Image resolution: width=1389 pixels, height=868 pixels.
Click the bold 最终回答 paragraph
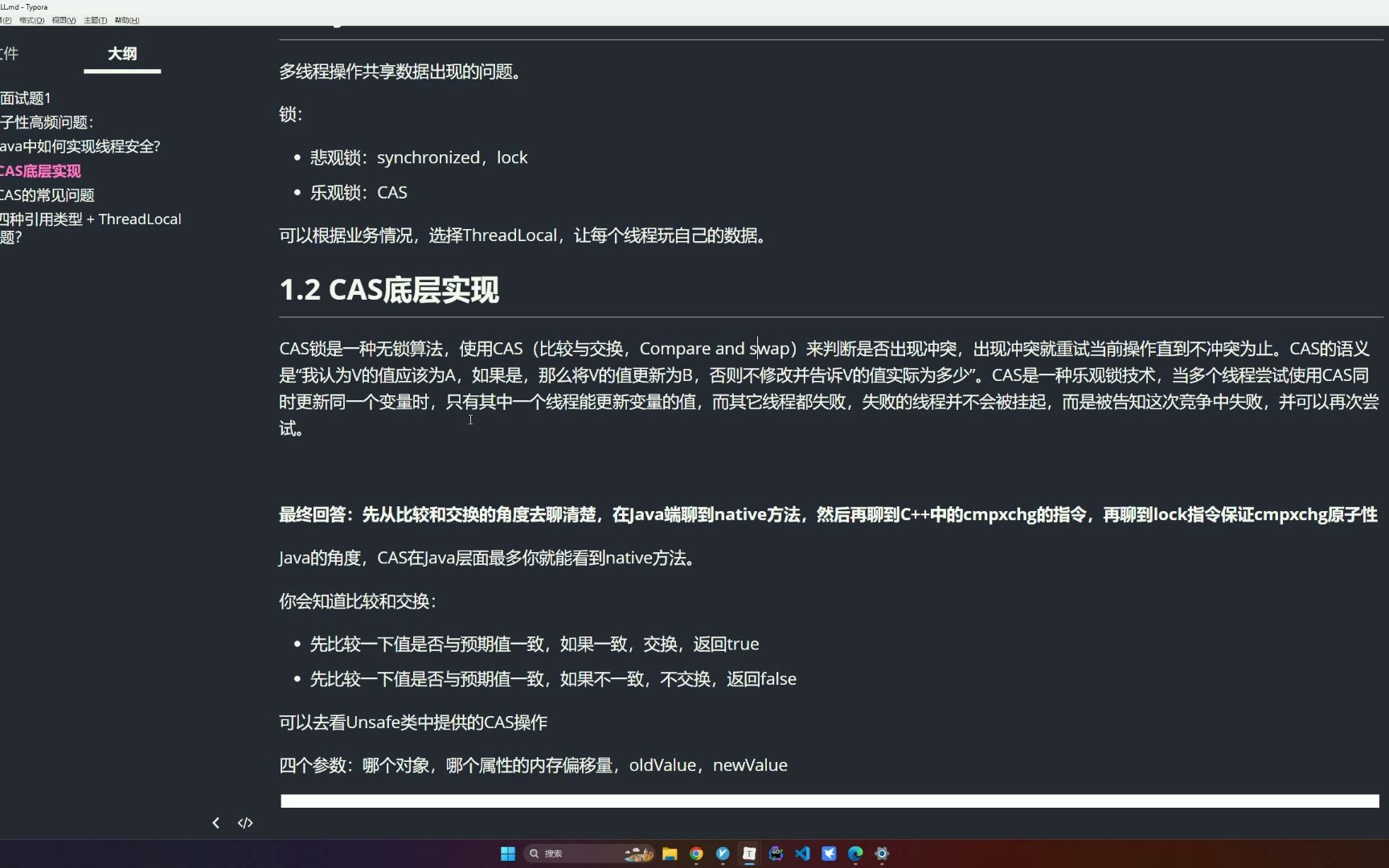pos(828,514)
